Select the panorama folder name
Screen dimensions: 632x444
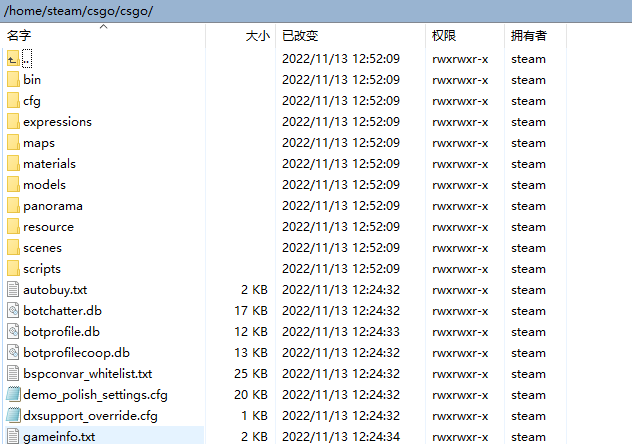pyautogui.click(x=53, y=206)
